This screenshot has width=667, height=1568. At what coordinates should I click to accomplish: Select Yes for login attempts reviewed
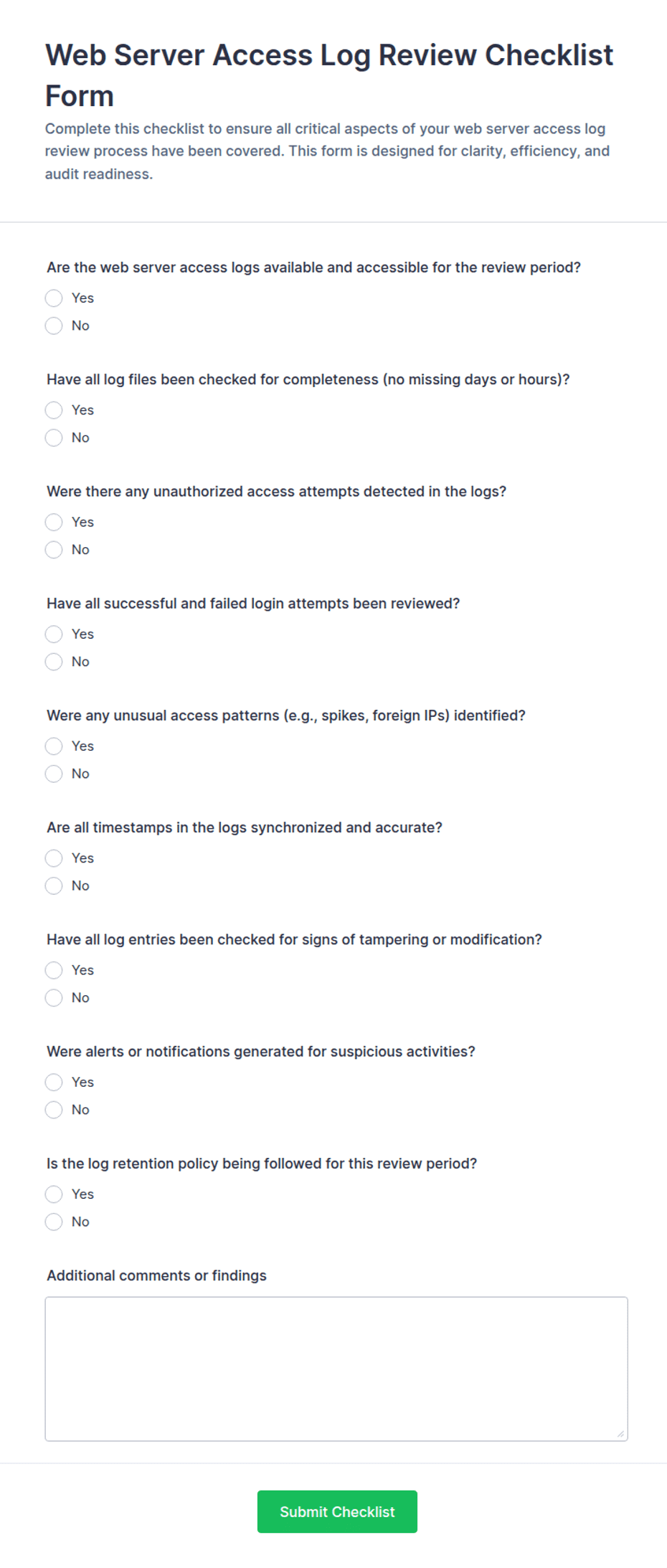[54, 634]
